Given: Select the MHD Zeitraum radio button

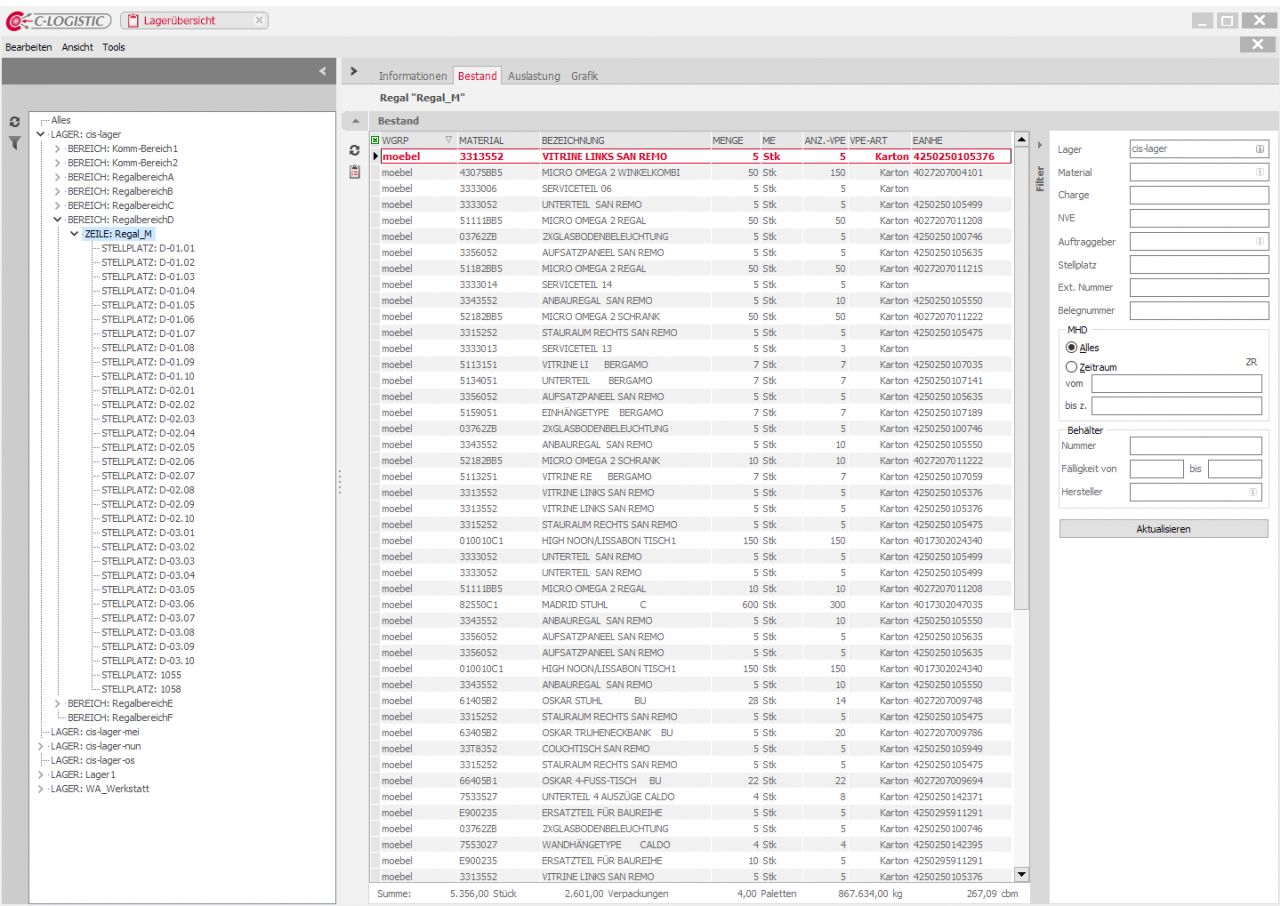Looking at the screenshot, I should click(1071, 367).
